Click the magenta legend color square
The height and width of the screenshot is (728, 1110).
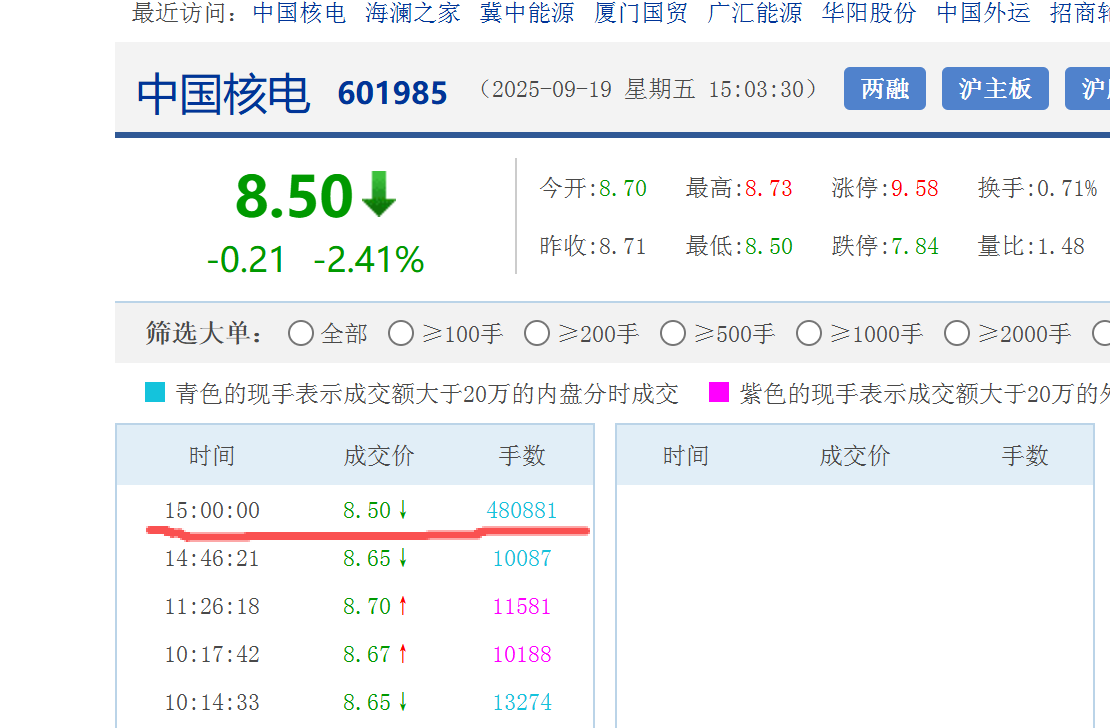[719, 392]
